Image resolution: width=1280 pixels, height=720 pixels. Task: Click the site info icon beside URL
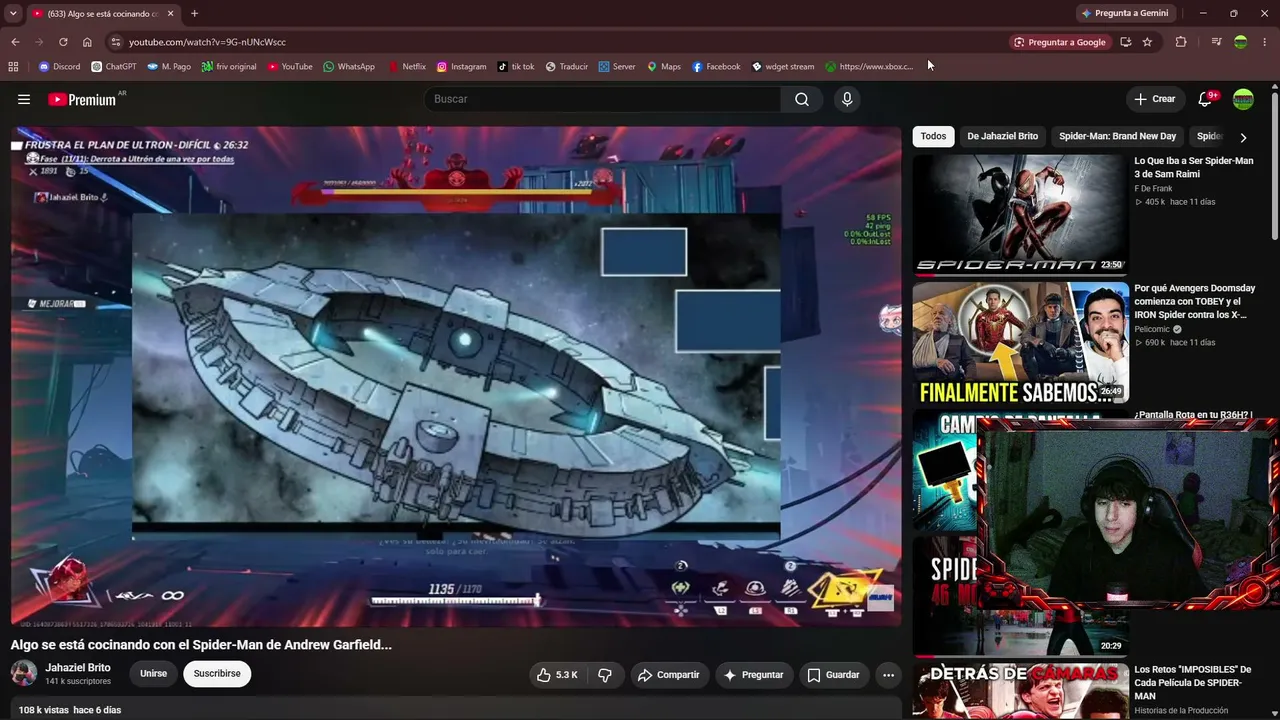tap(116, 42)
